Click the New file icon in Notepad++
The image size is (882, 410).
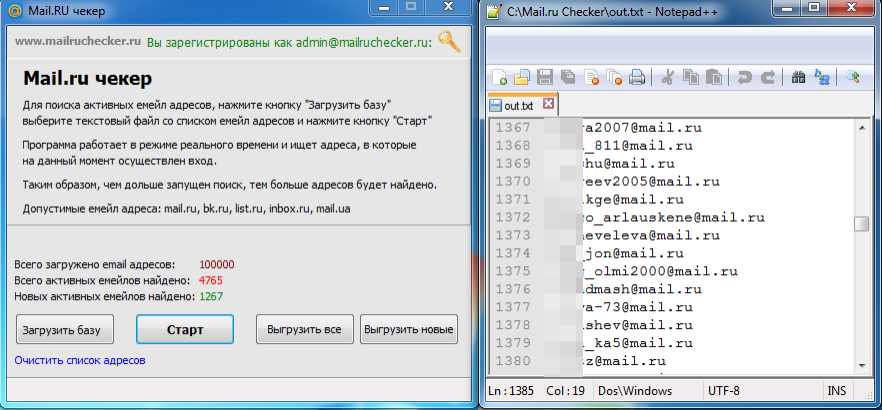click(500, 77)
